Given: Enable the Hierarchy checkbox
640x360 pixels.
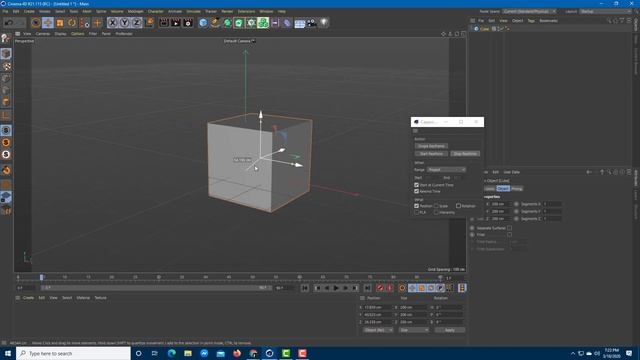Looking at the screenshot, I should [436, 212].
